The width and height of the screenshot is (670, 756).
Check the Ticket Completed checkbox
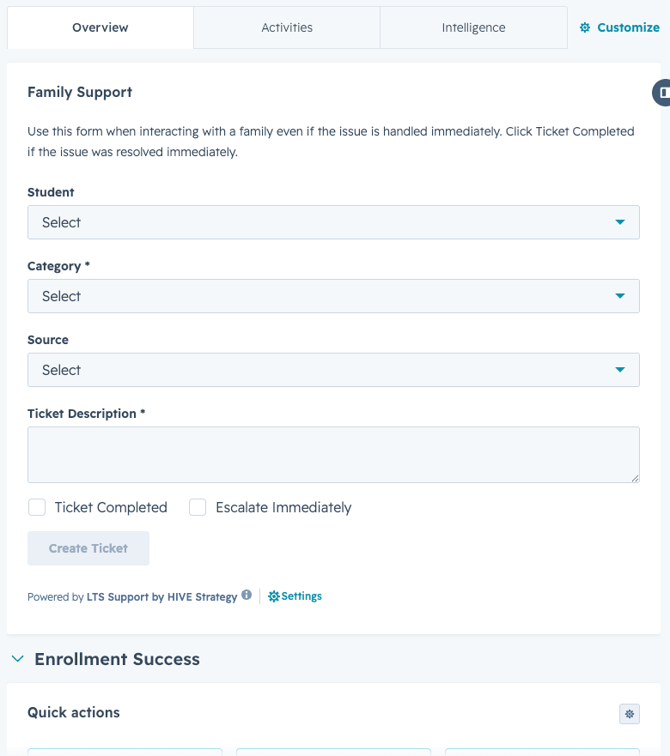[x=37, y=507]
